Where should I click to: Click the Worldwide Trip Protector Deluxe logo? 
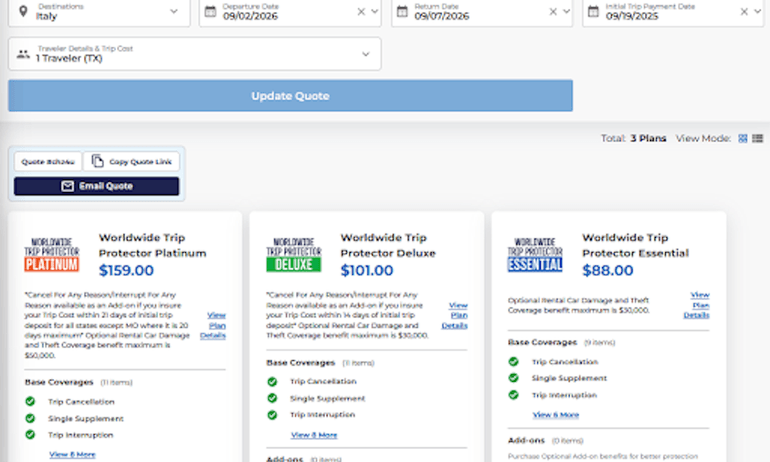coord(294,255)
